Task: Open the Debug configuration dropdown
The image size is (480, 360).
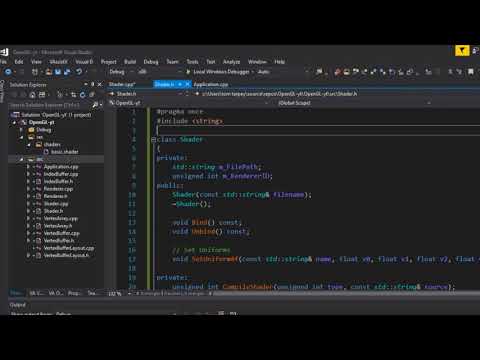Action: coord(122,72)
